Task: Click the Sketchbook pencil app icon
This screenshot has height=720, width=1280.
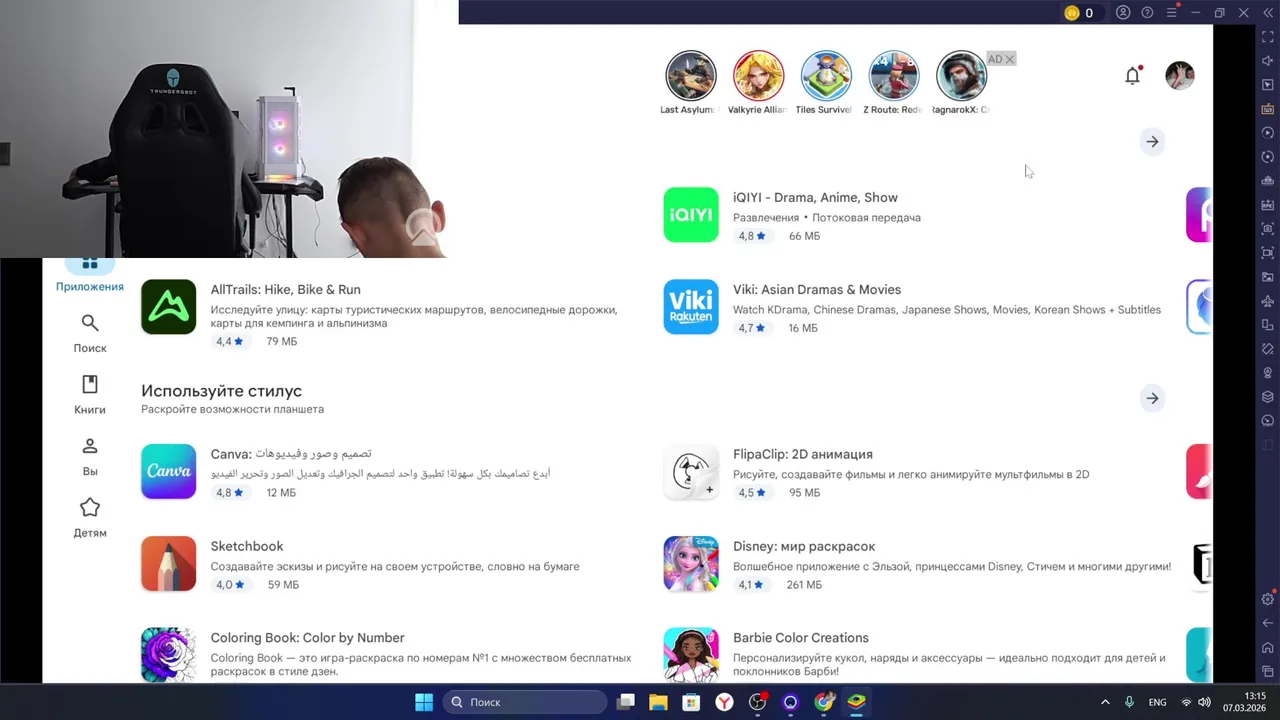Action: [x=168, y=564]
